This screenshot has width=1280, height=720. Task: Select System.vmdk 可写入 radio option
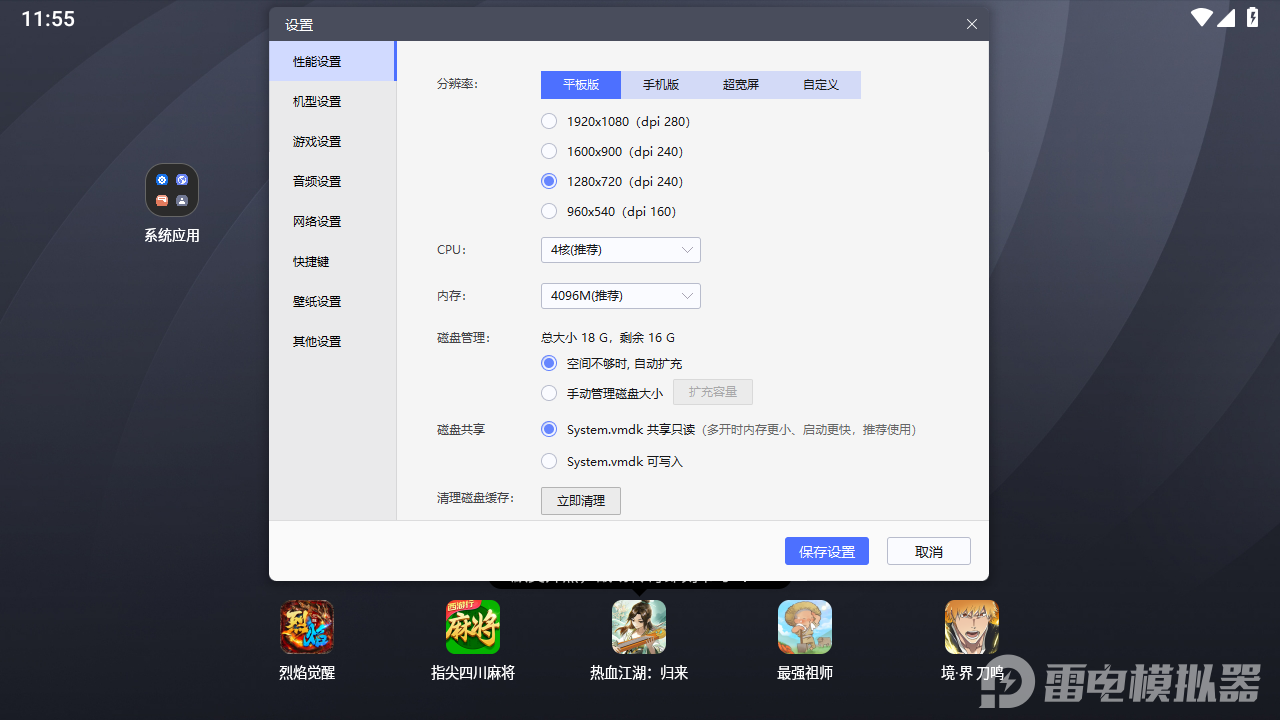pos(549,461)
